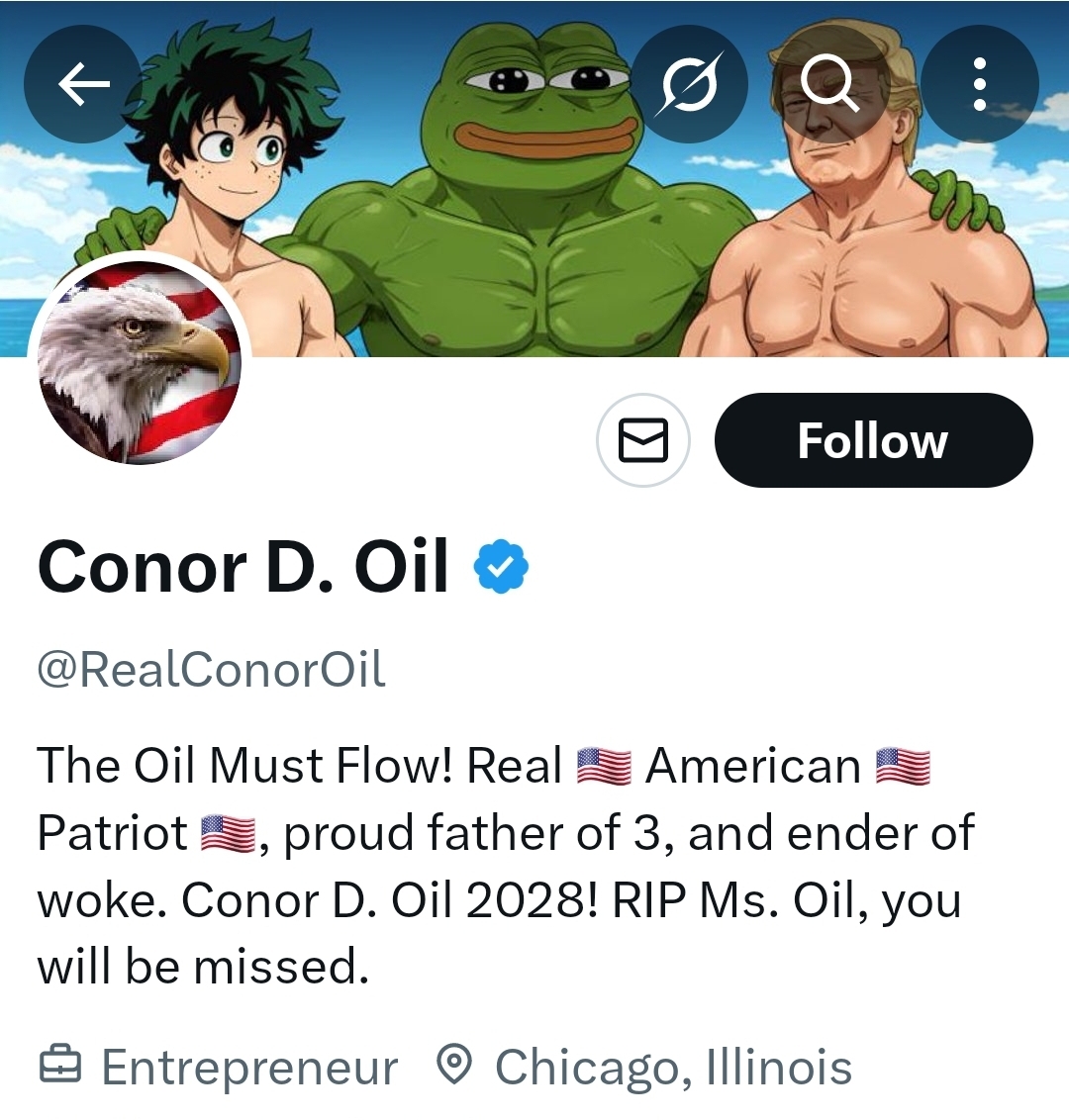This screenshot has height=1120, width=1069.
Task: Open the three-dot more options menu
Action: click(979, 85)
